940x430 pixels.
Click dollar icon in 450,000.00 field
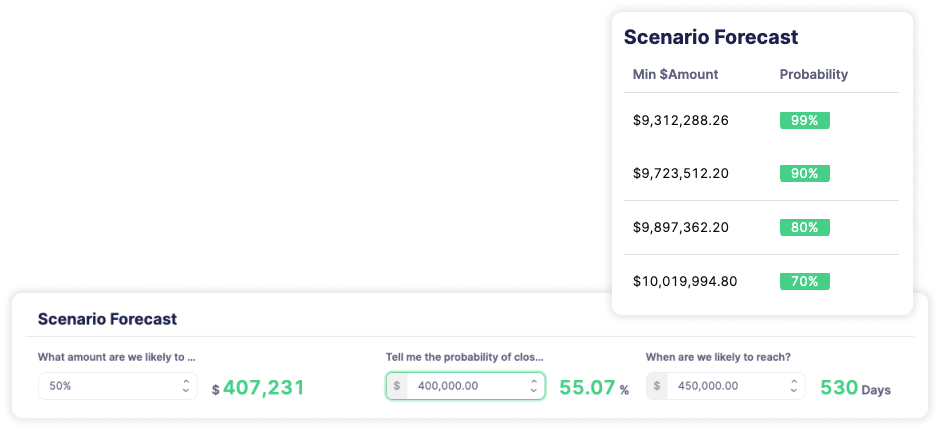click(x=657, y=386)
